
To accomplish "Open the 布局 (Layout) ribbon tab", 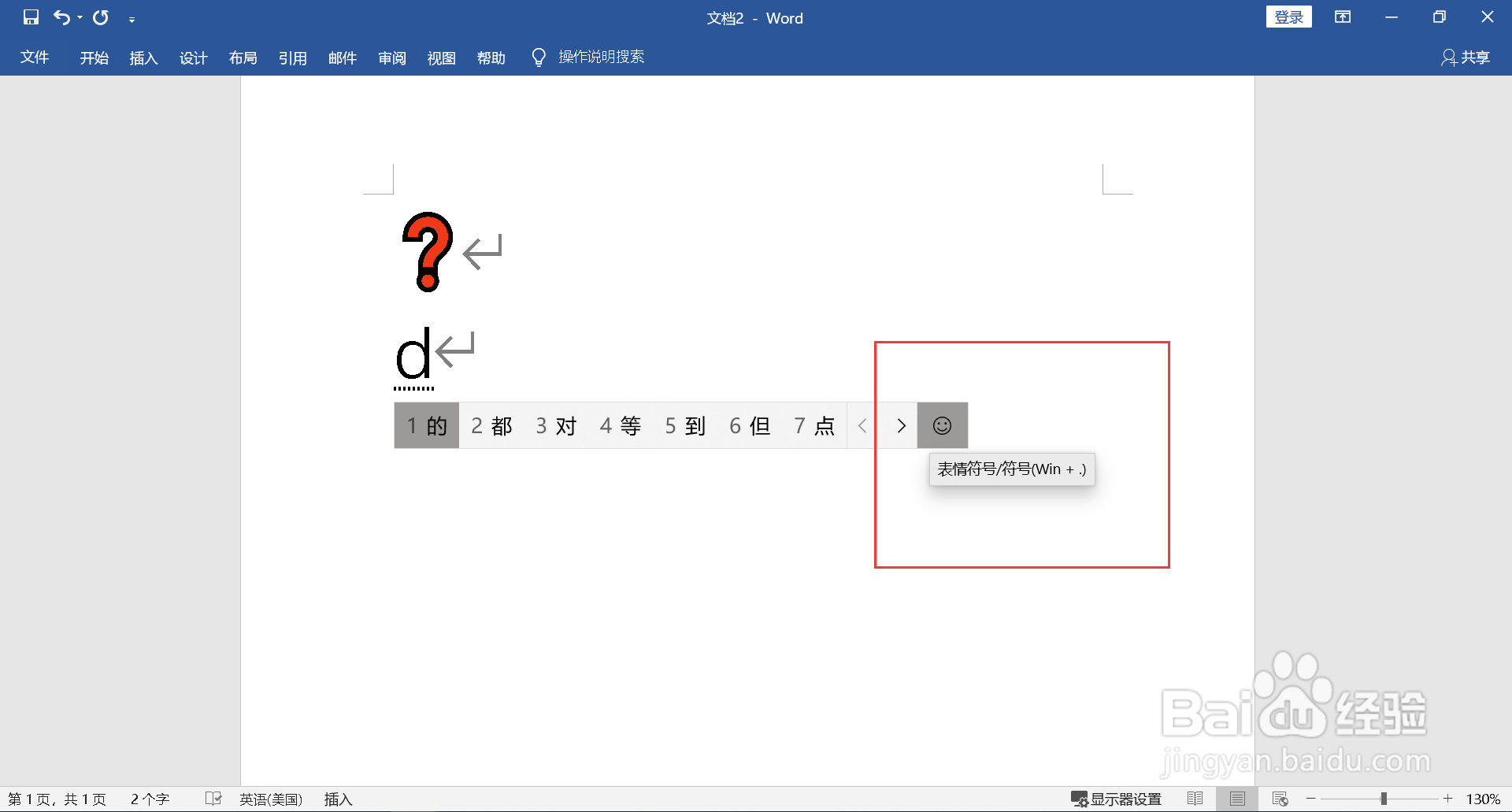I will point(243,57).
